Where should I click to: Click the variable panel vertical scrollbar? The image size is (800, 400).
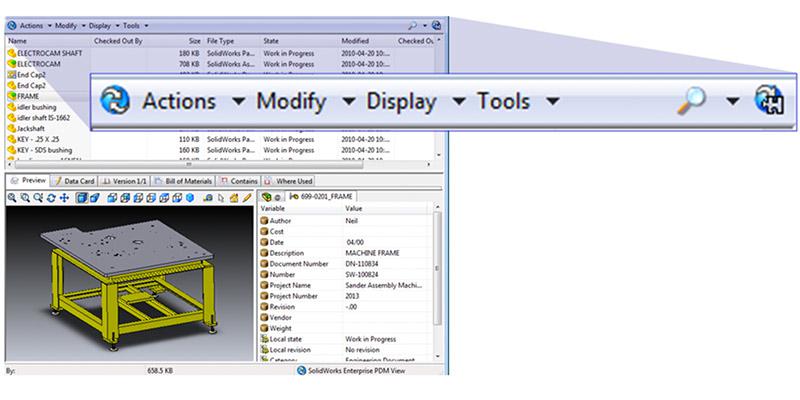click(437, 268)
